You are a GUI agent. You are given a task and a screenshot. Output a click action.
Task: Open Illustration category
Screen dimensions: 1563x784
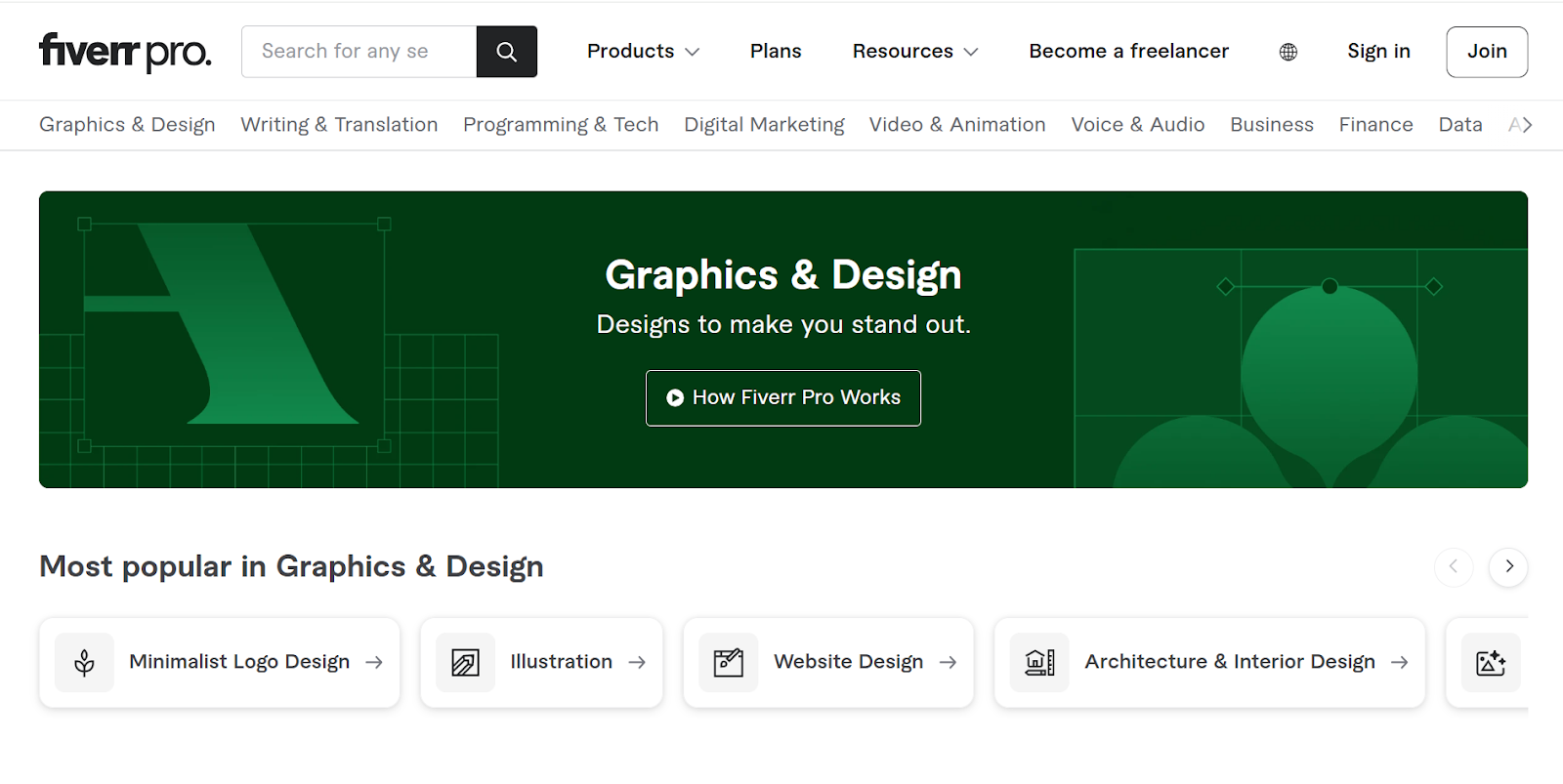(542, 663)
